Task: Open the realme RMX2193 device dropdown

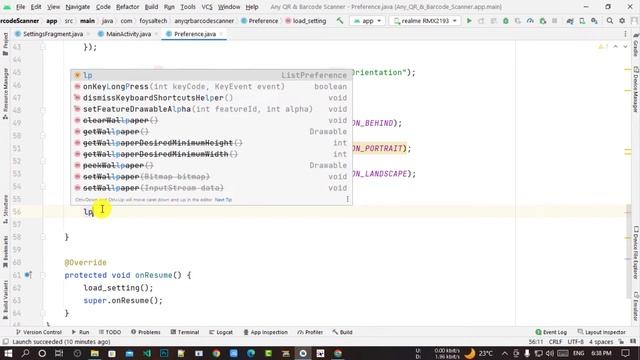Action: (x=425, y=20)
